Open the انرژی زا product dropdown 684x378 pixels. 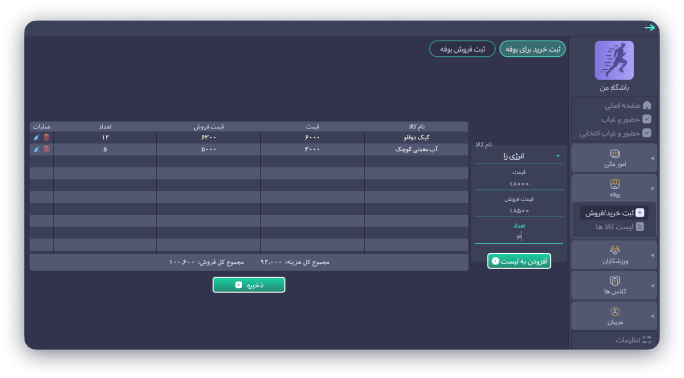(519, 156)
